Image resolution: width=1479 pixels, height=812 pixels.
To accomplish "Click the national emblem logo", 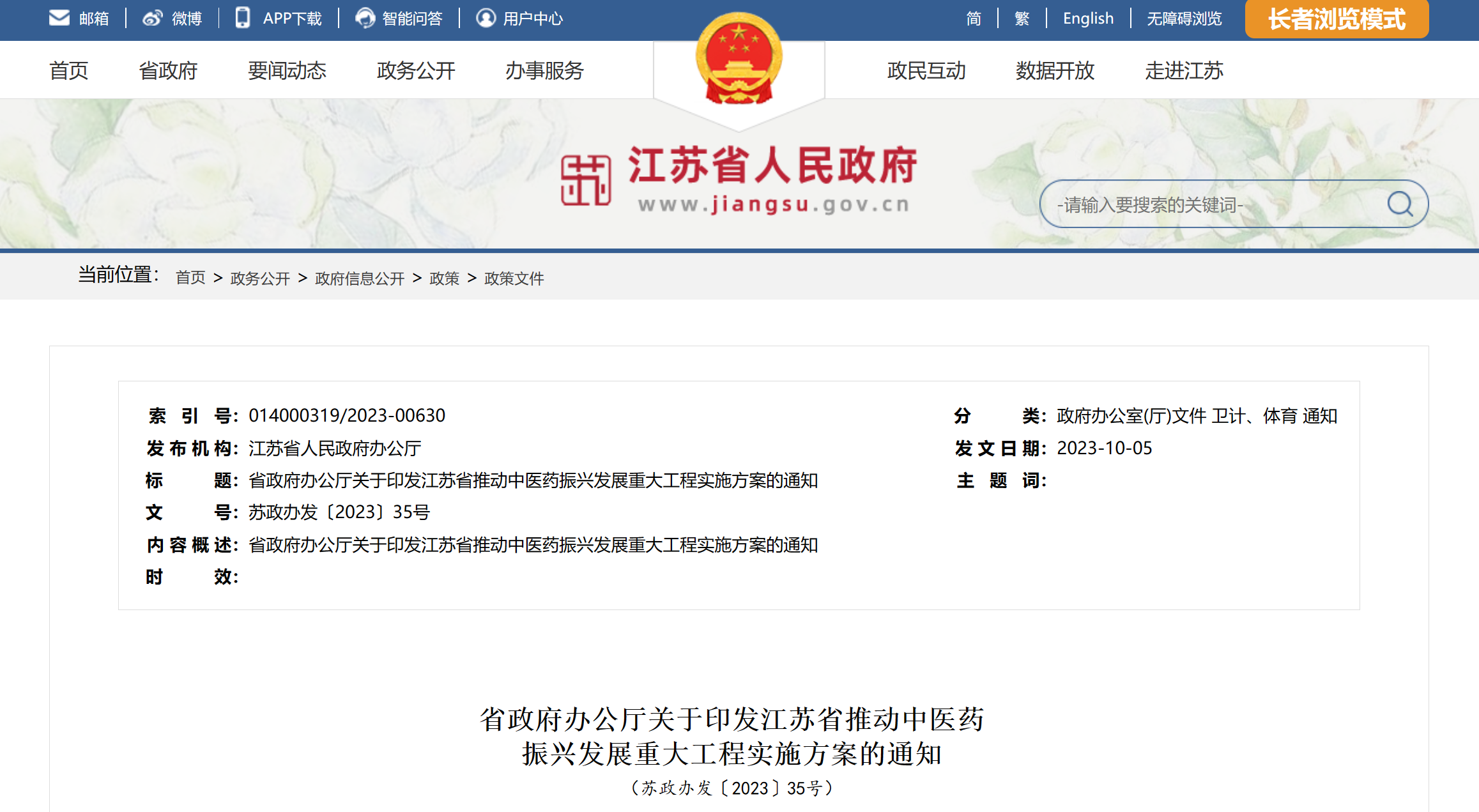I will click(x=739, y=59).
